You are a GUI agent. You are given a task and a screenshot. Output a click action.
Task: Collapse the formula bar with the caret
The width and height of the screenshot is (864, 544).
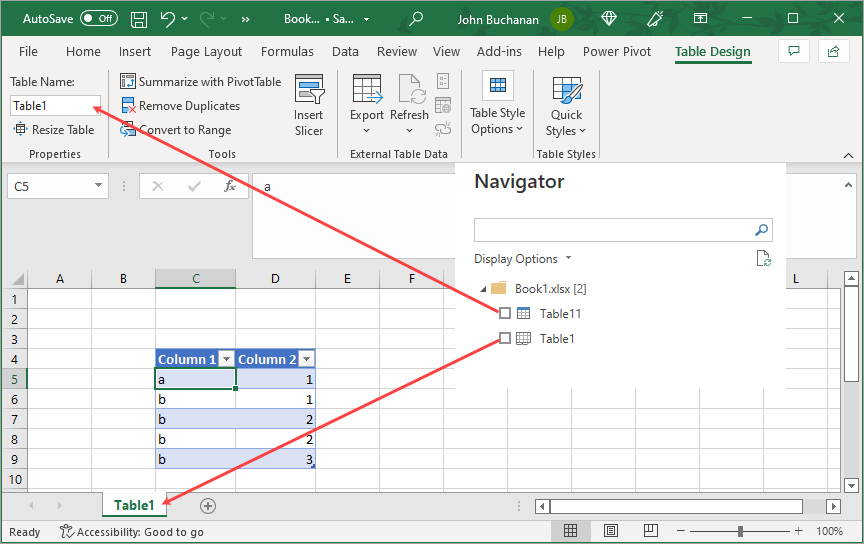(849, 185)
